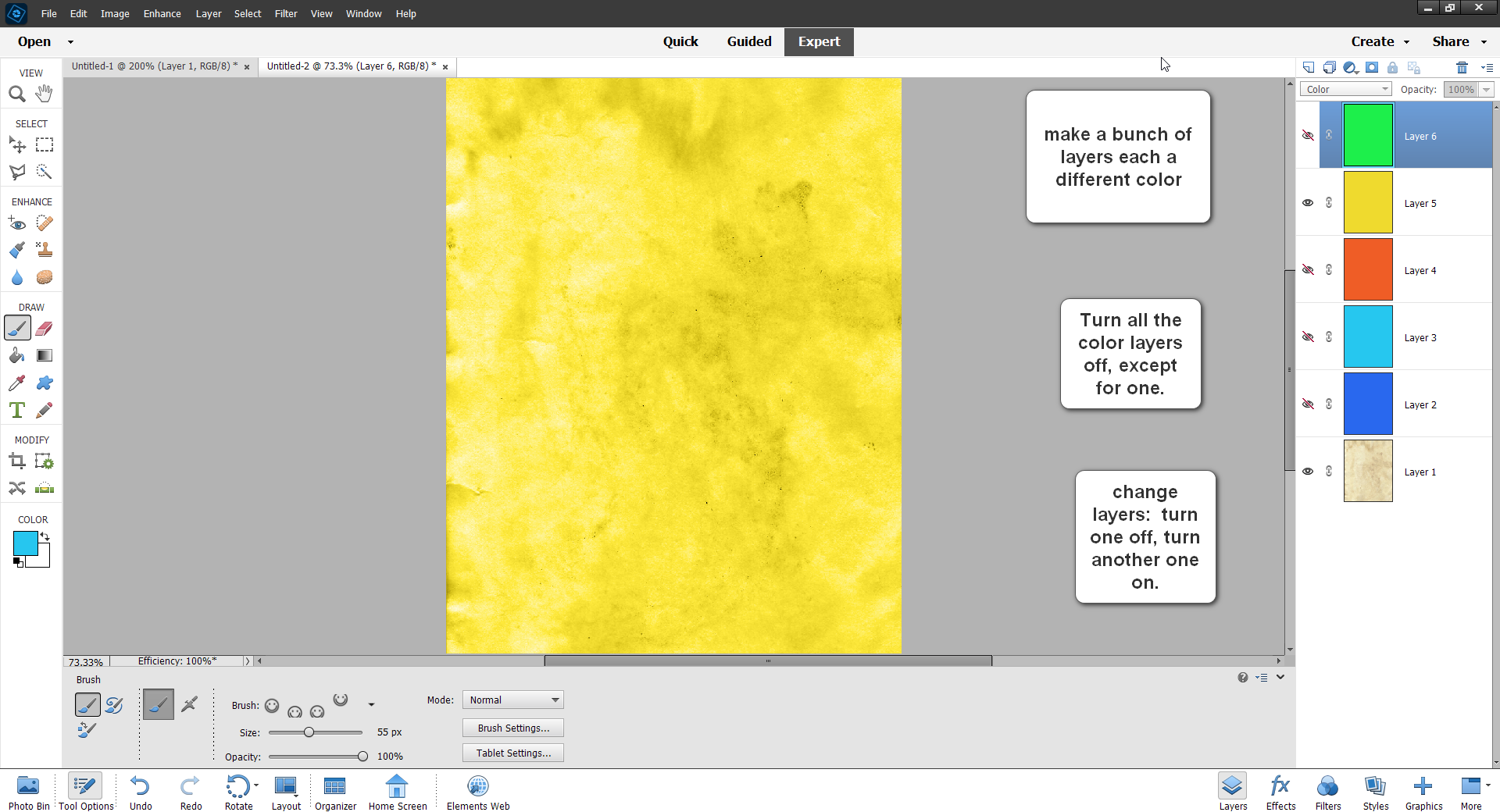Show the hidden Layer 2
Screen dimensions: 1500x812
coord(1309,404)
